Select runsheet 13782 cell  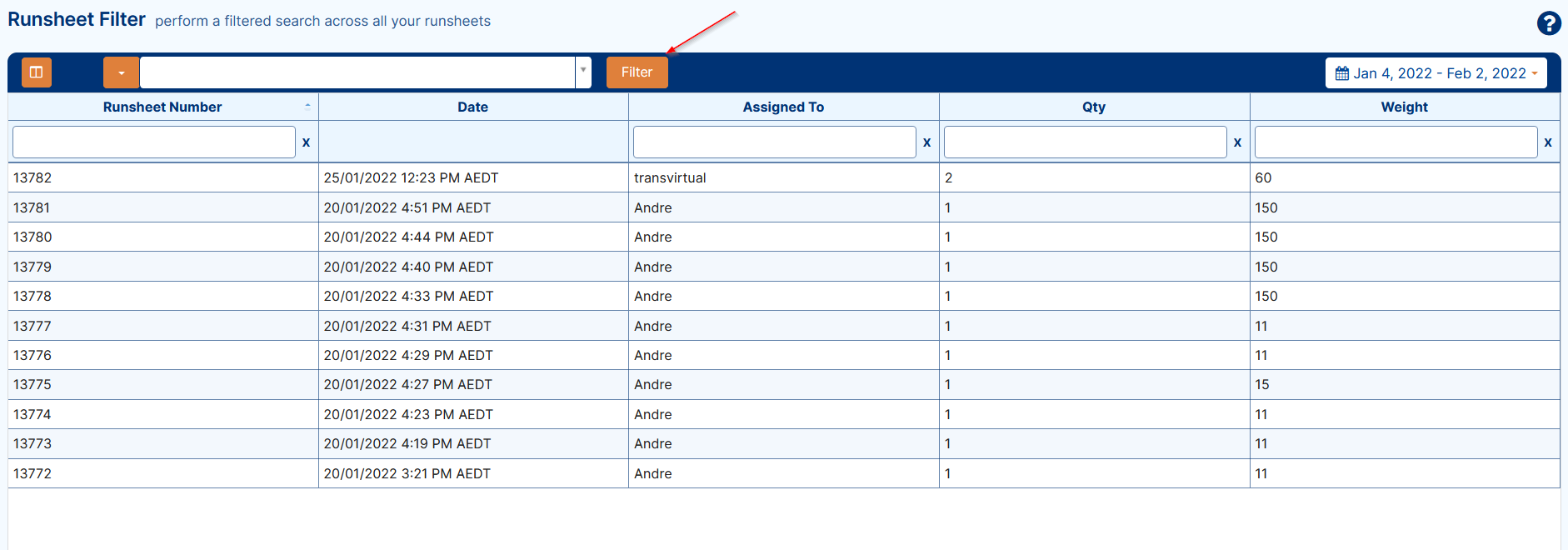163,177
